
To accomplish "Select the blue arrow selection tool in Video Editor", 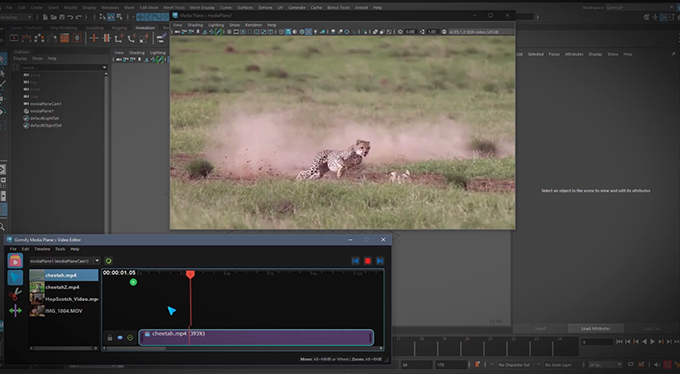I will (15, 278).
